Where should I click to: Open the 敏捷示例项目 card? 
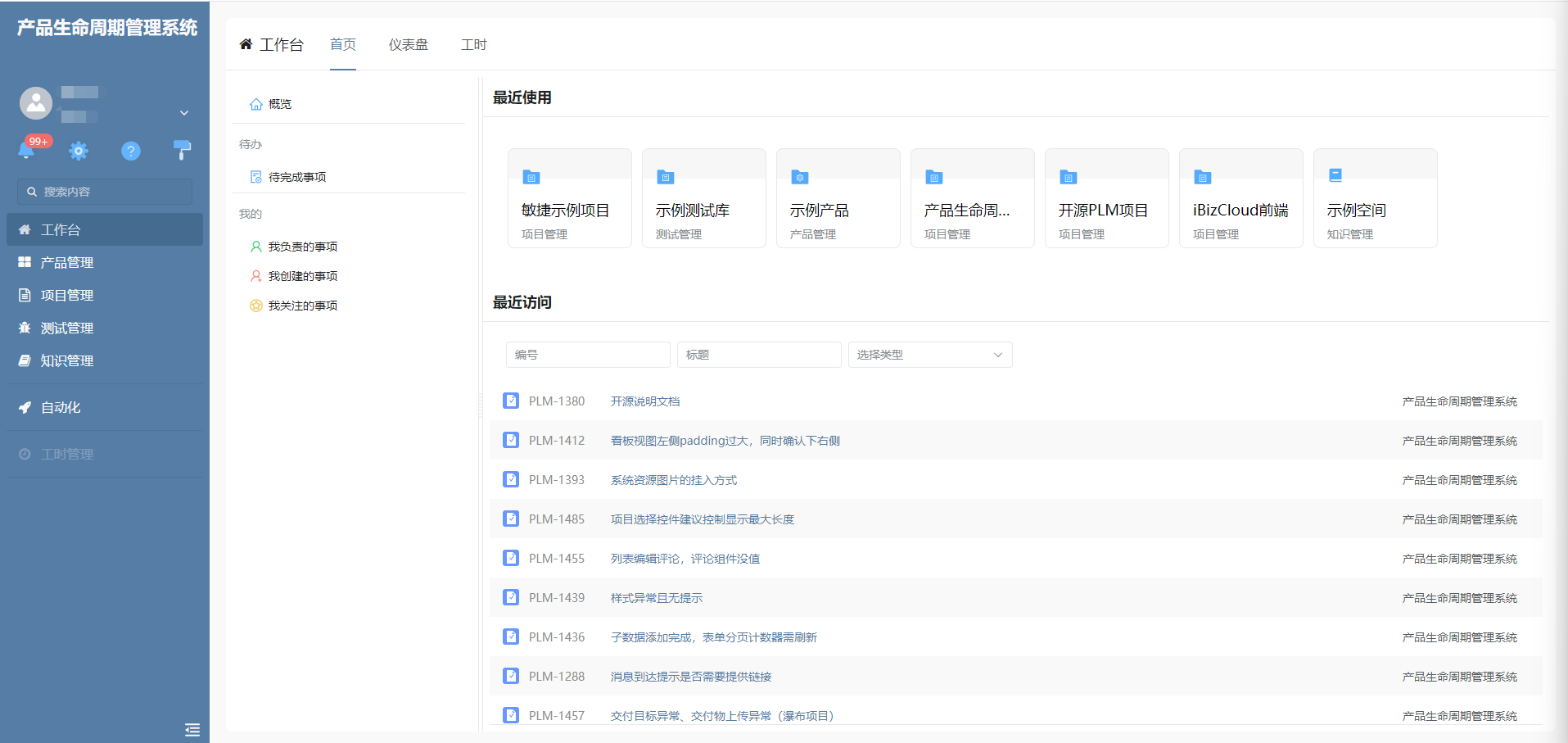[x=570, y=198]
